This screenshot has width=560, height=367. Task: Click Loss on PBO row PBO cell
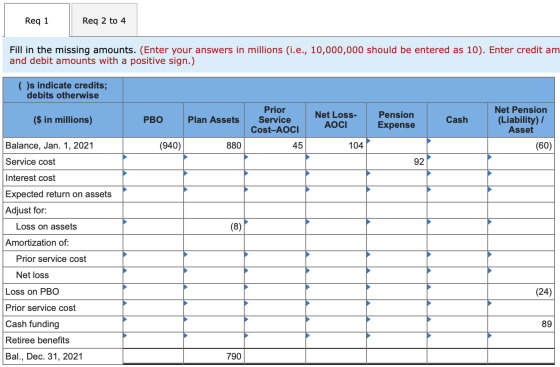[153, 291]
